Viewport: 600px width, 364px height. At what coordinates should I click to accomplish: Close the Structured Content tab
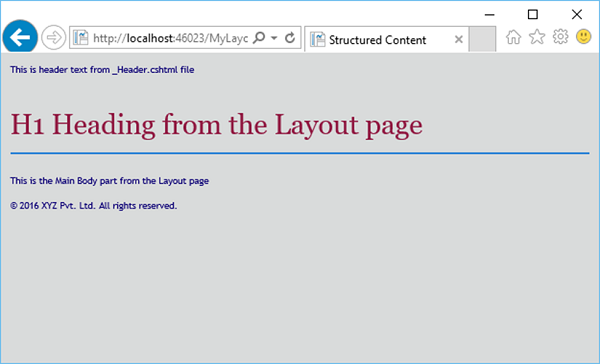pyautogui.click(x=459, y=39)
